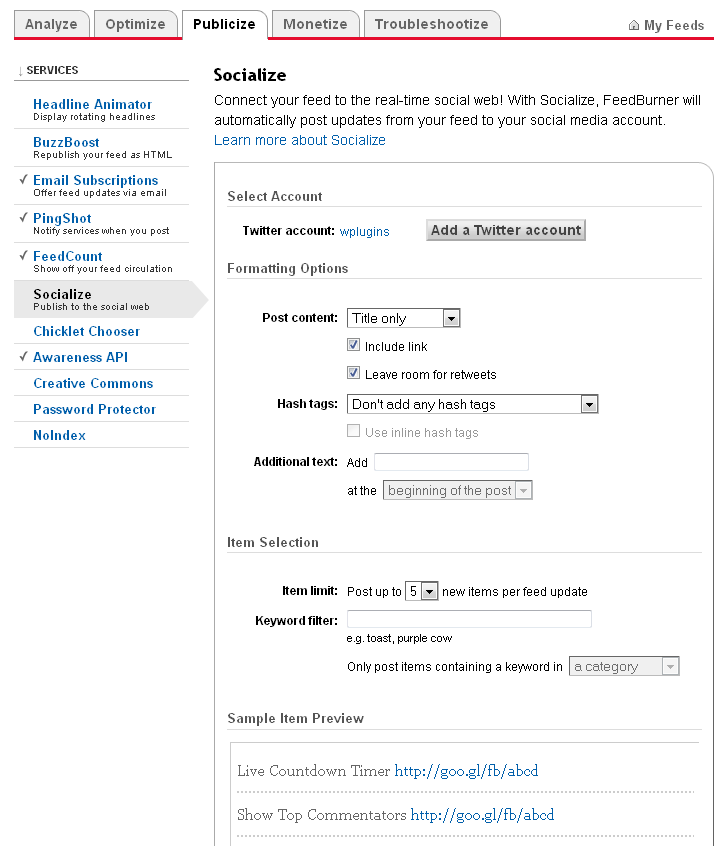This screenshot has width=724, height=846.
Task: Click the My Feeds home icon
Action: 634,25
